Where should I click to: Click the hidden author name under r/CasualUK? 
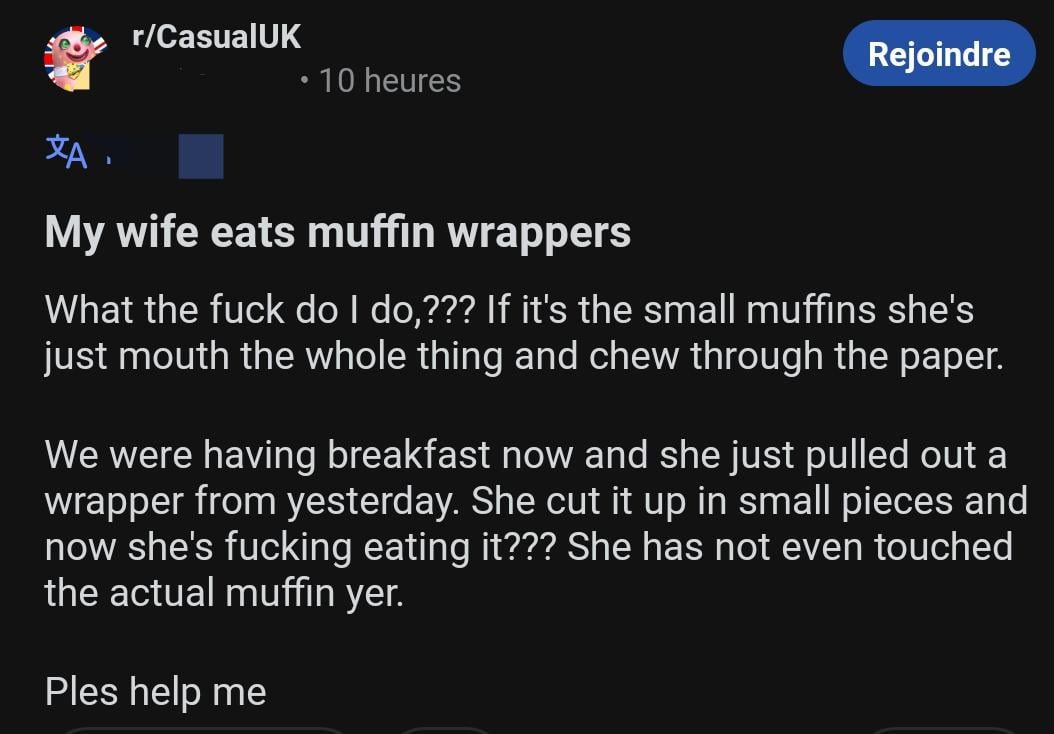click(210, 80)
